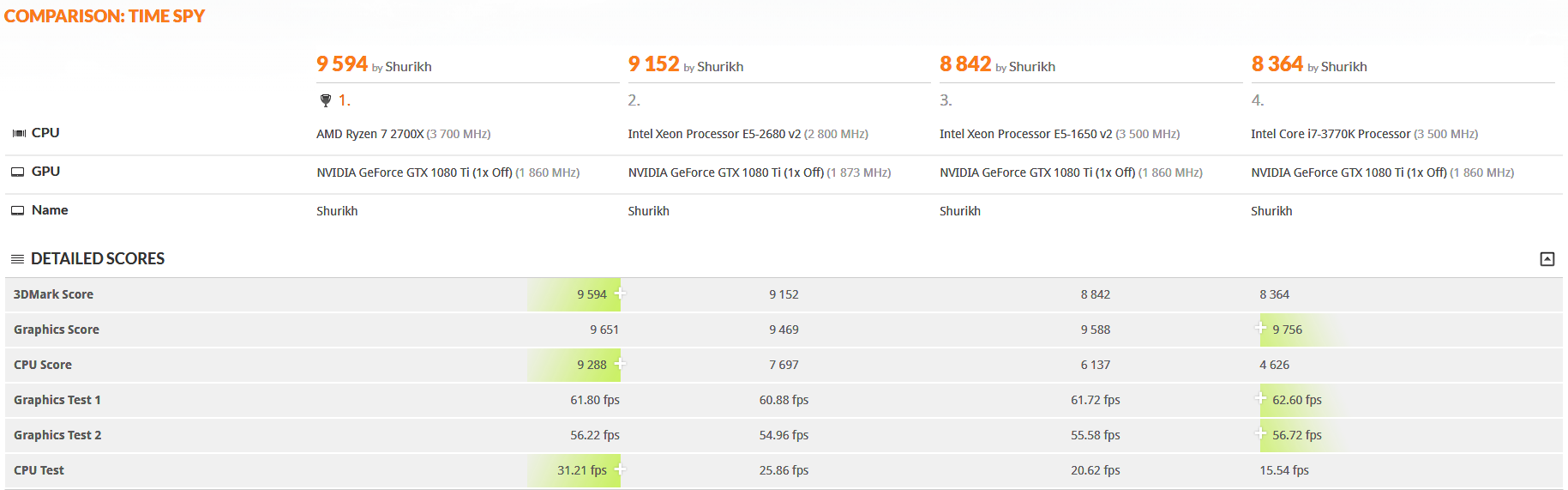1568x490 pixels.
Task: Collapse the Detailed Scores section
Action: 1547,259
